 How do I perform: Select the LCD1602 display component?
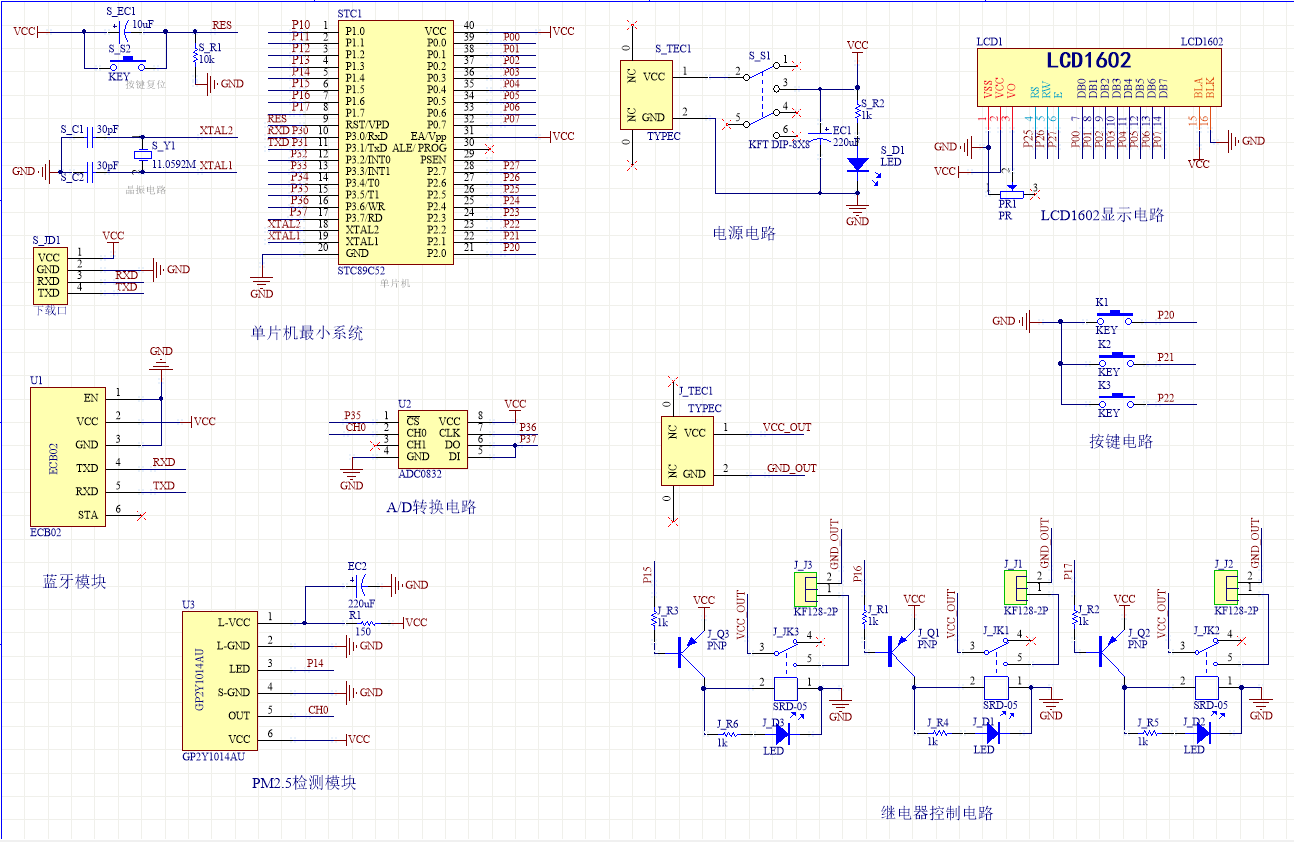click(1099, 77)
